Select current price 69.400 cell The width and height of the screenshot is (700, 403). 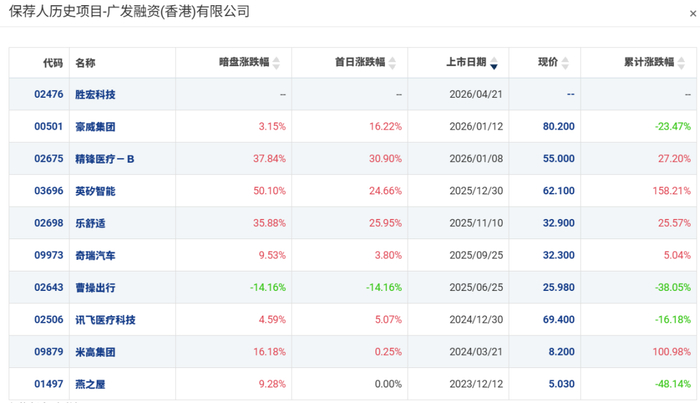click(x=558, y=319)
